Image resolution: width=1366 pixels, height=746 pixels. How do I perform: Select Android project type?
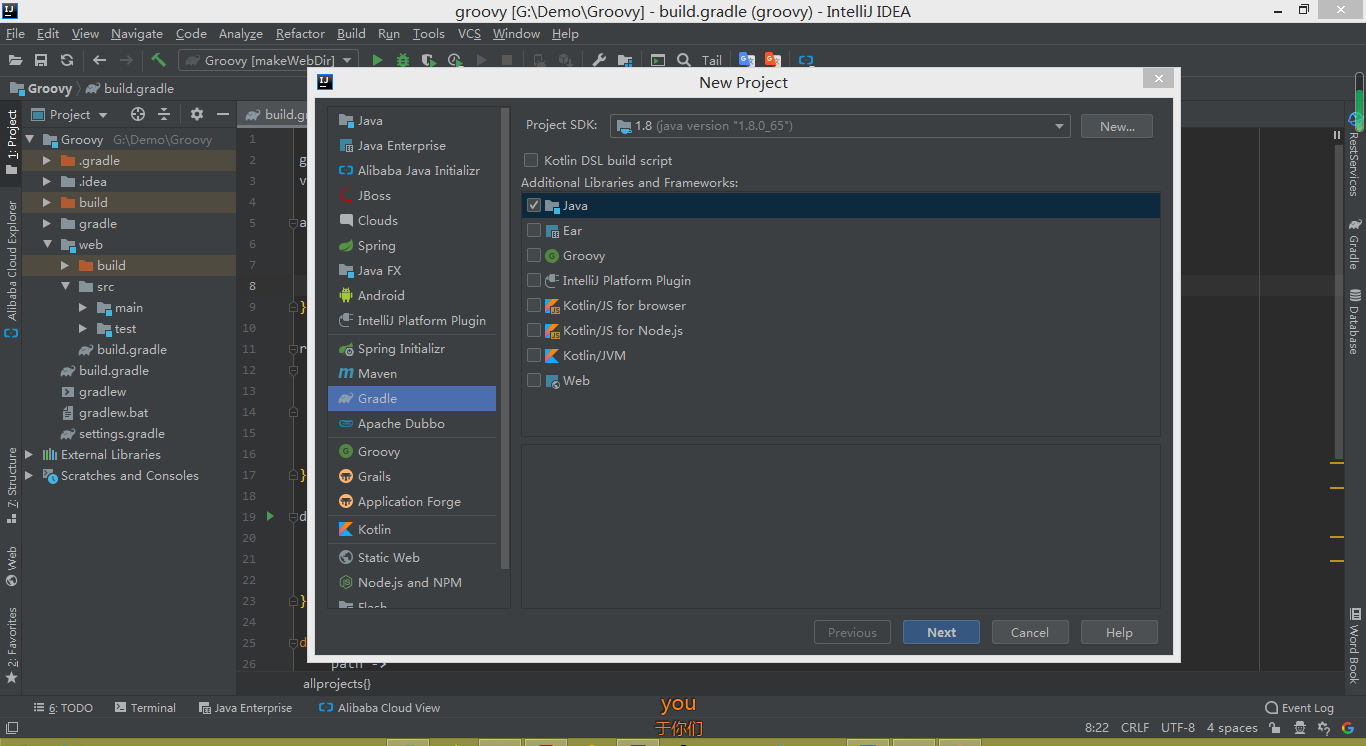(412, 295)
